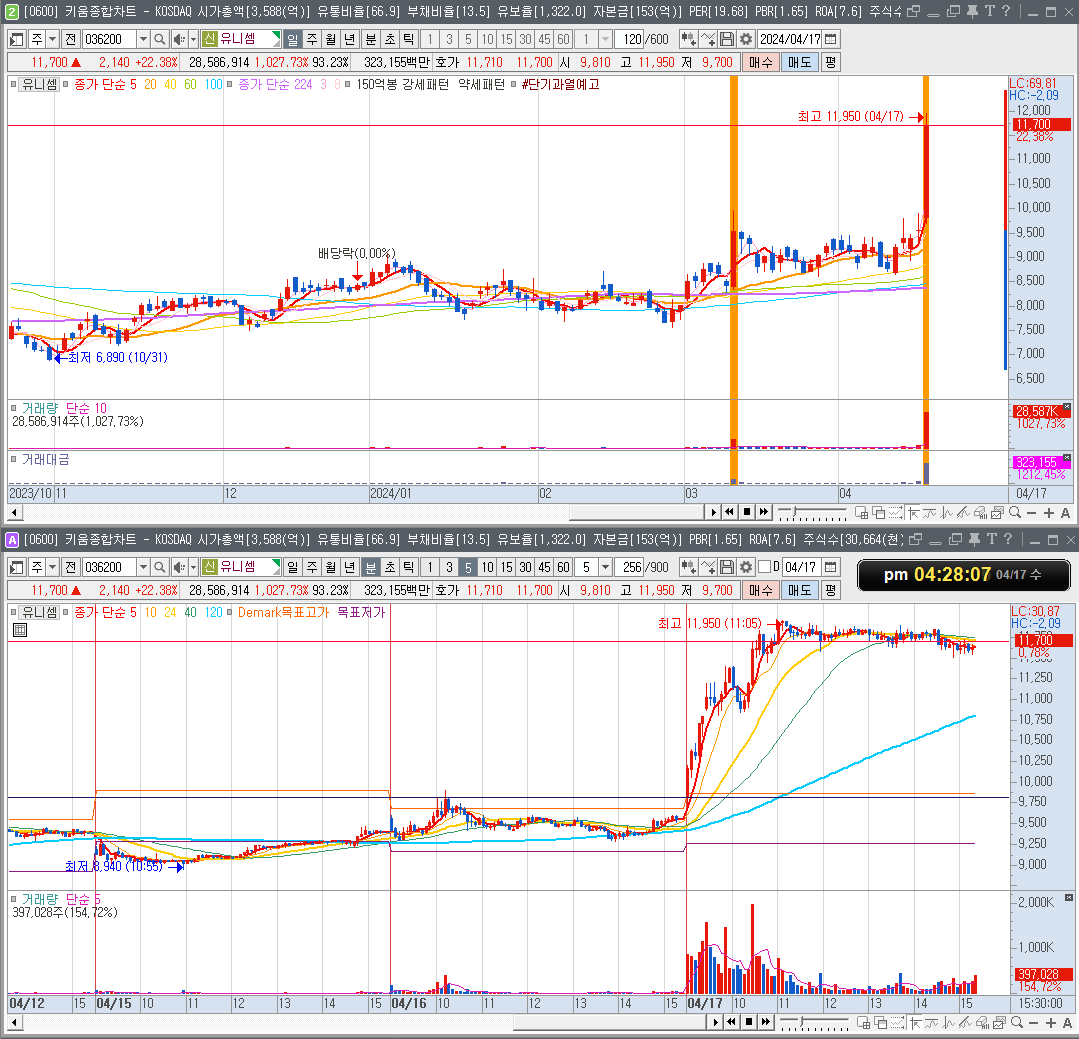Viewport: 1079px width, 1039px height.
Task: Open settings gear in bottom chart toolbar
Action: tap(746, 567)
